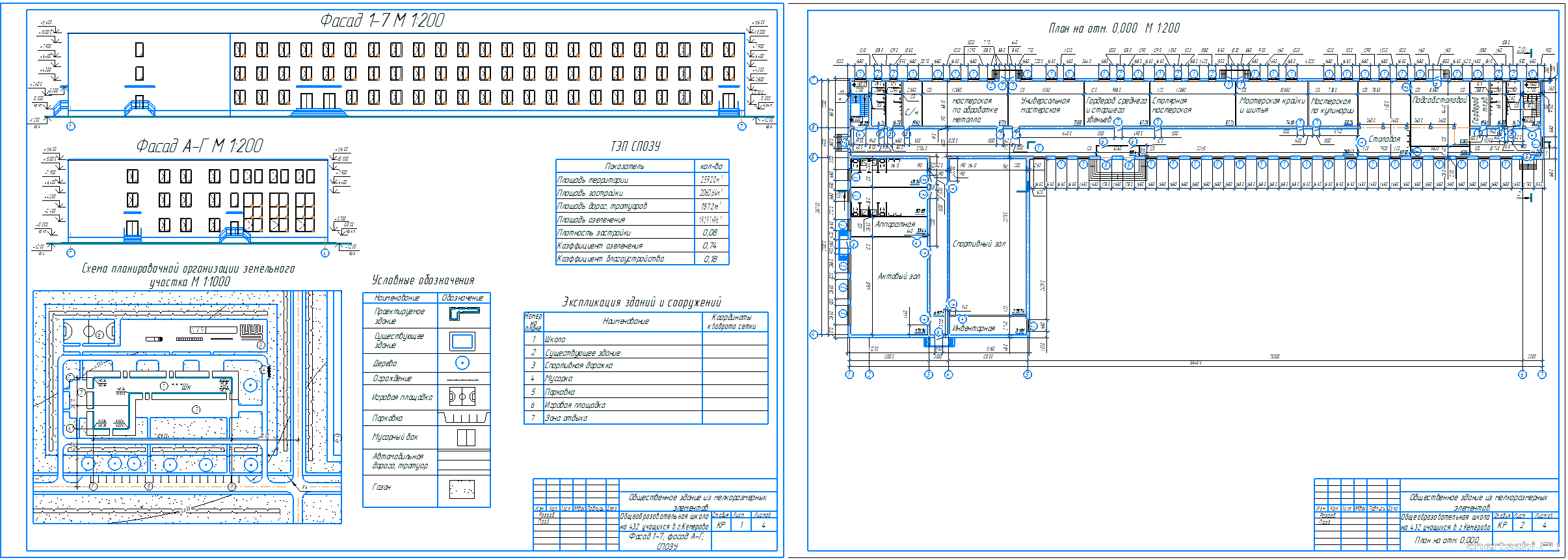The height and width of the screenshot is (560, 1568).
Task: Click the 'С/ч' room label on the plan
Action: point(911,112)
